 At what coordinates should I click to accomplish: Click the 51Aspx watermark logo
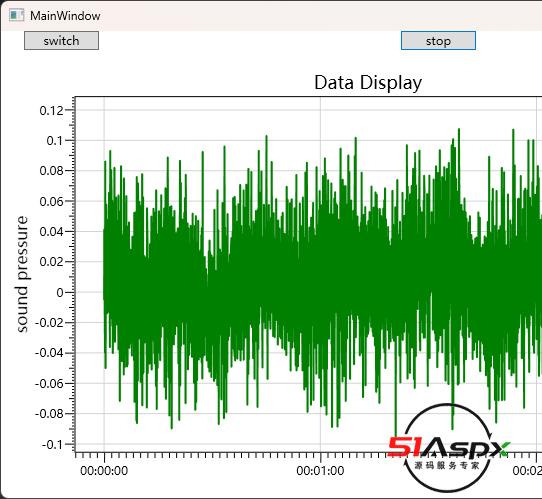448,448
